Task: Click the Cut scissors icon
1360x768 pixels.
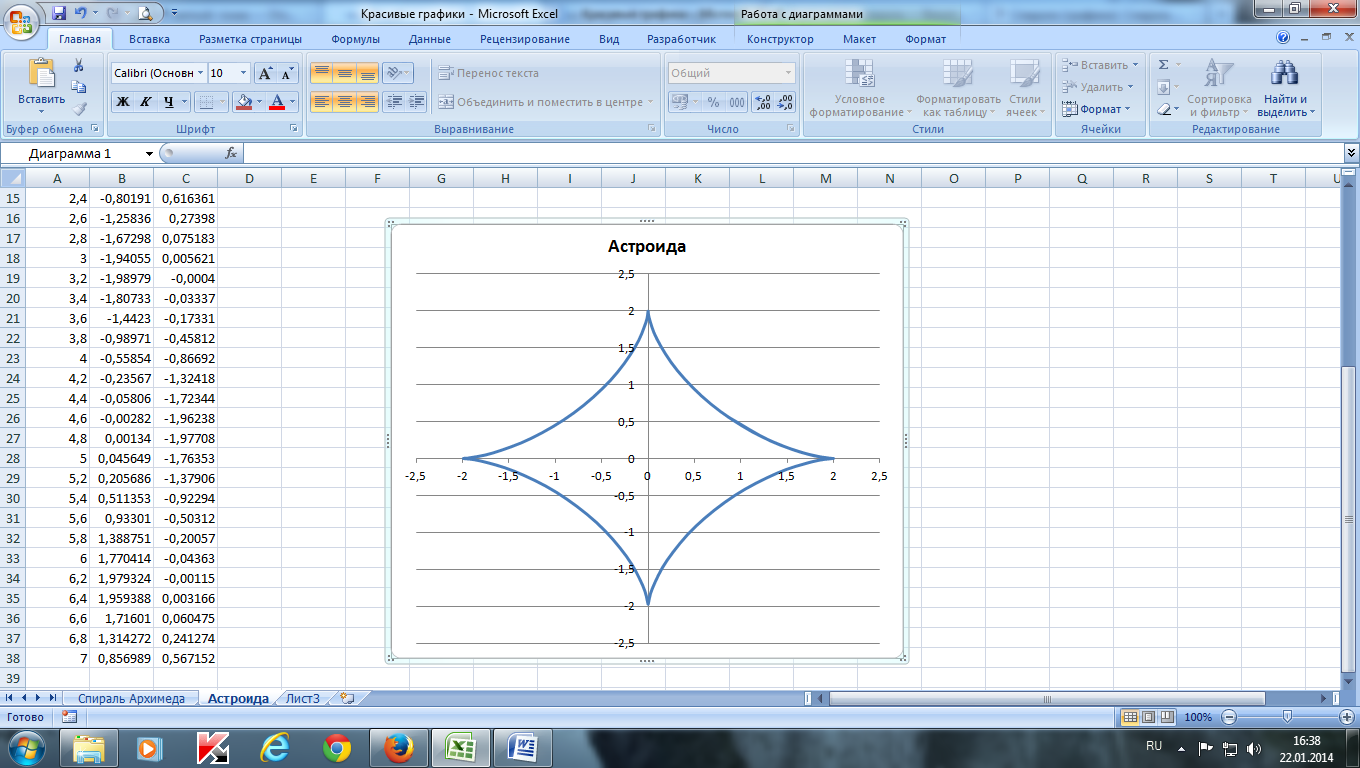Action: coord(79,65)
